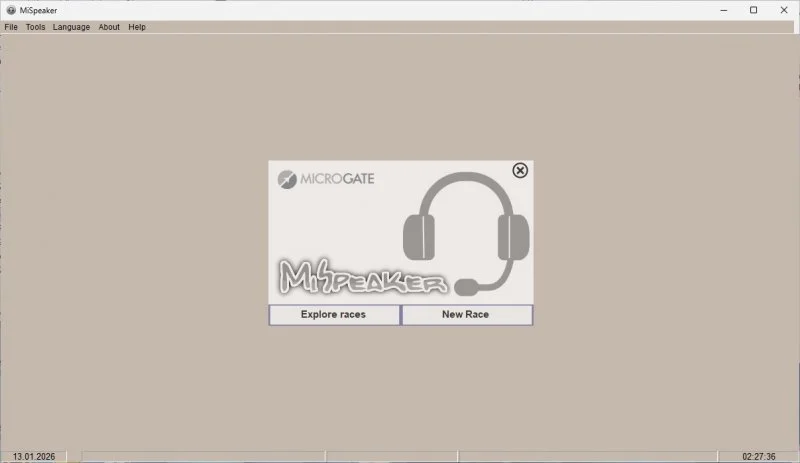This screenshot has width=800, height=463.
Task: Open the Language menu
Action: [71, 27]
